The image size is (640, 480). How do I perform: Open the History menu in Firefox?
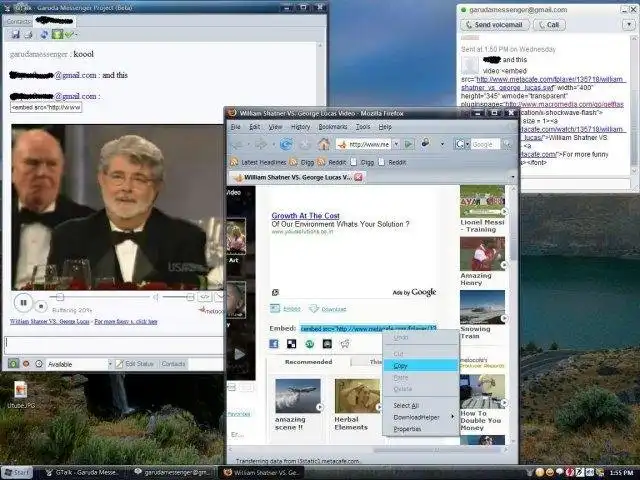(300, 127)
